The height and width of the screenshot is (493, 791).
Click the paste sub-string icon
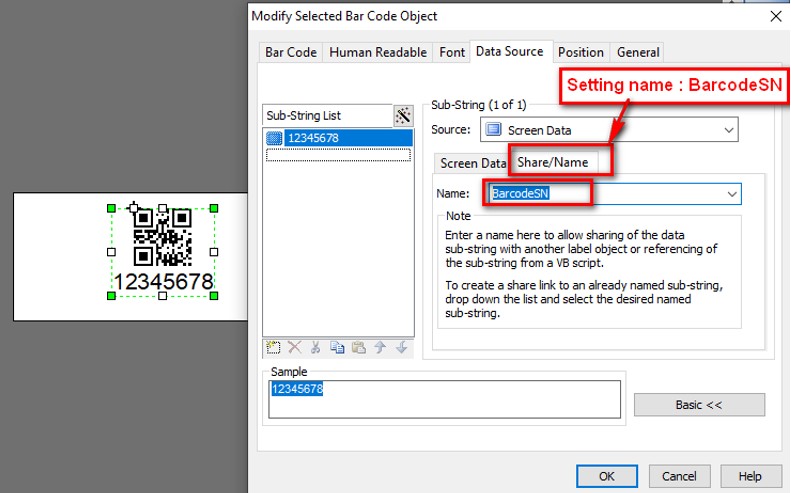359,347
